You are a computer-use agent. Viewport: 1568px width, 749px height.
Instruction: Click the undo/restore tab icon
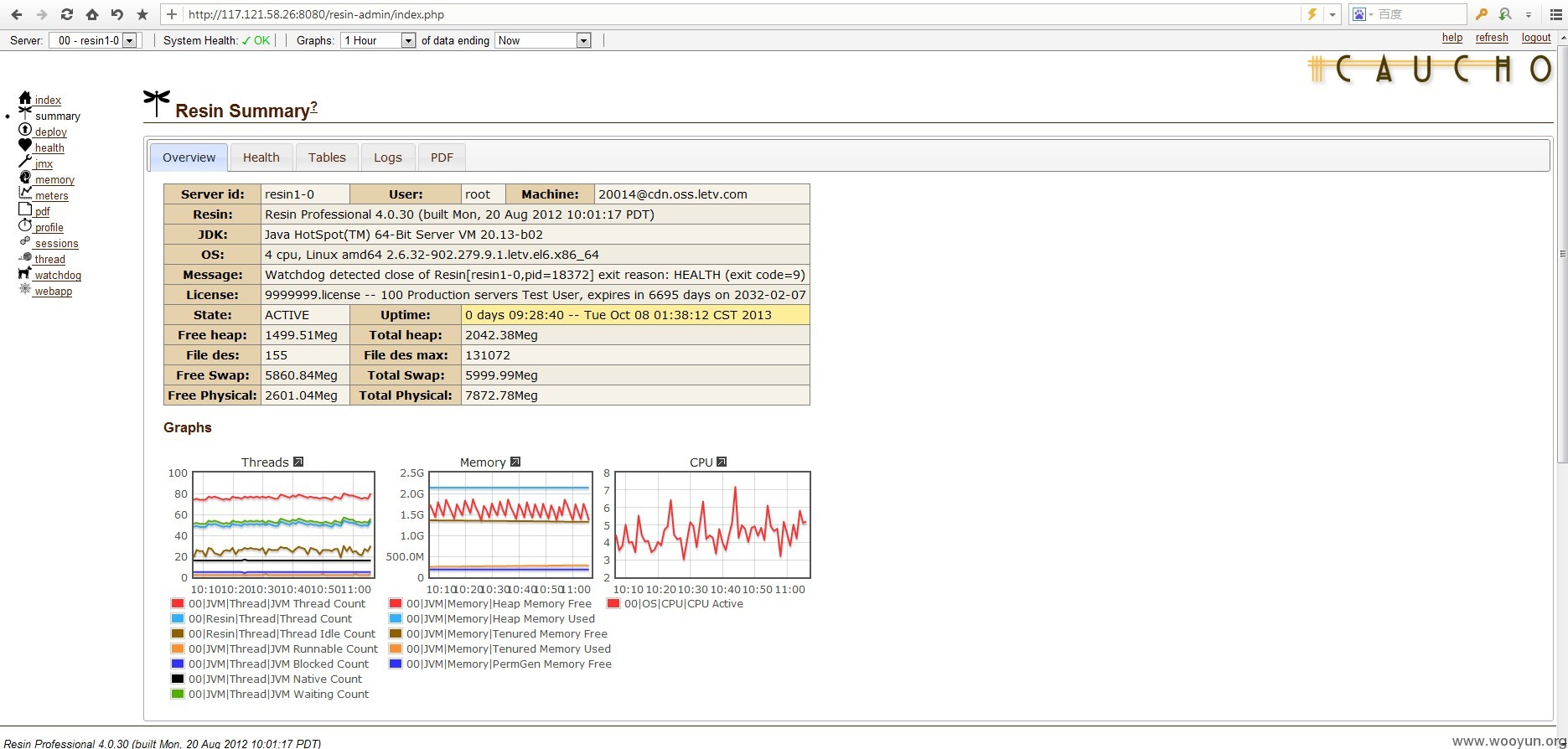click(x=117, y=14)
